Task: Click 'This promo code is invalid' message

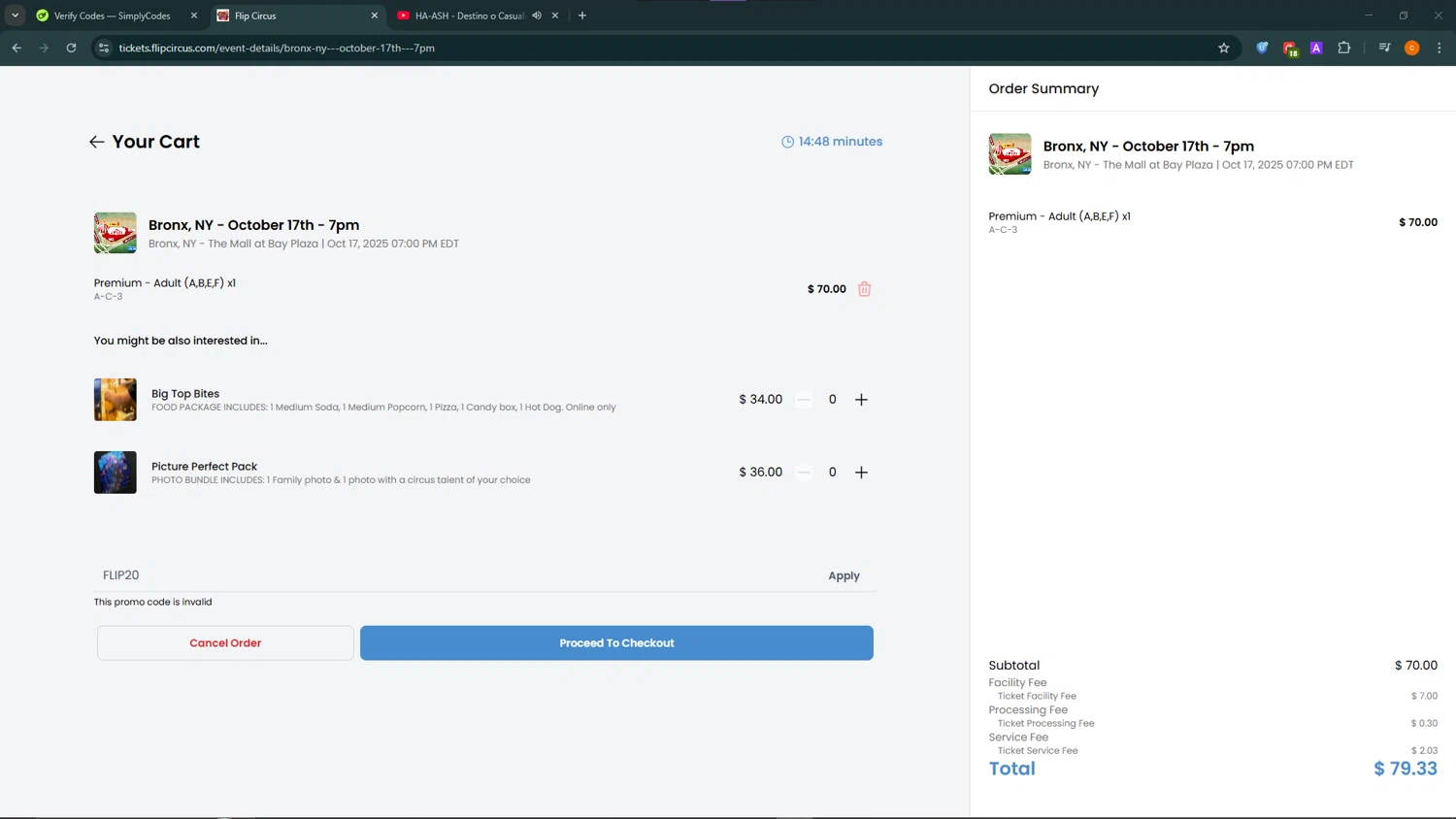Action: [x=152, y=602]
